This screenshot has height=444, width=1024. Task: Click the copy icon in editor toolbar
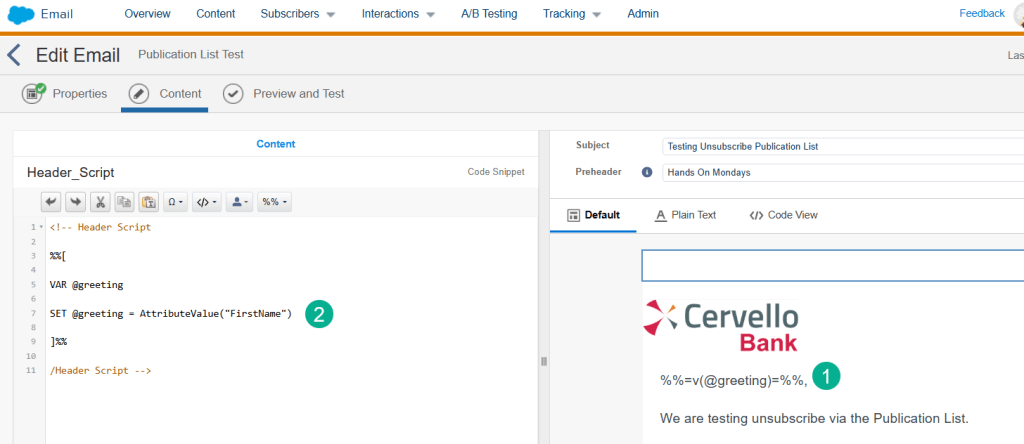coord(124,202)
